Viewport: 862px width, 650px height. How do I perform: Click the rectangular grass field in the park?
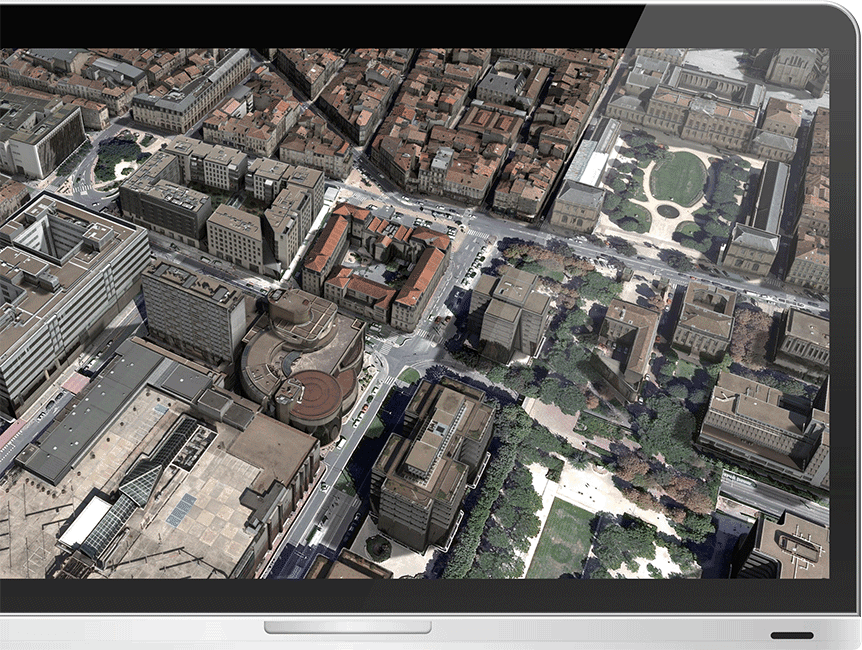562,536
